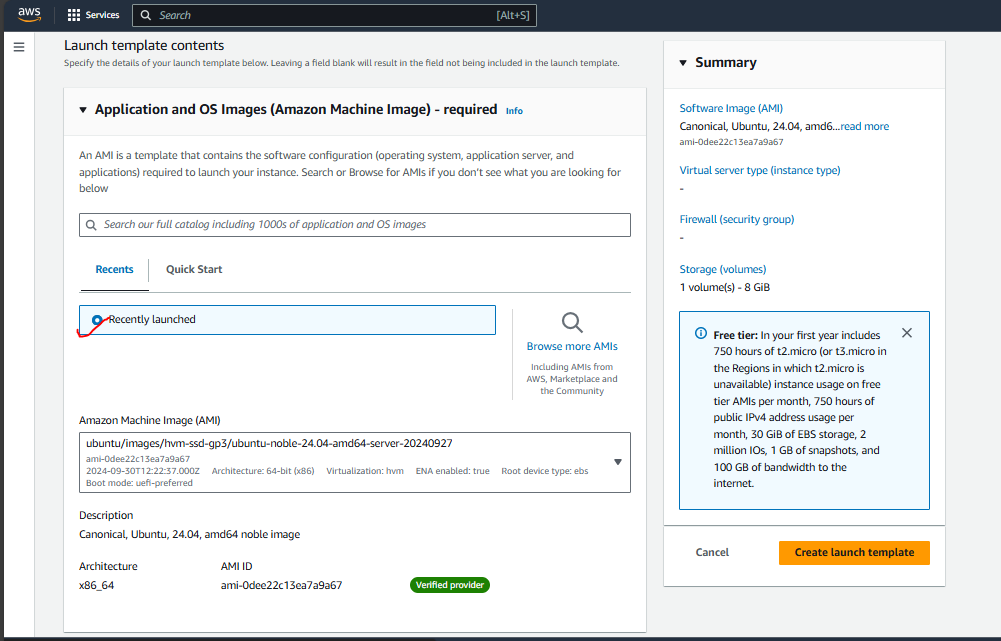This screenshot has height=641, width=1001.
Task: Click the Create launch template button
Action: (x=854, y=552)
